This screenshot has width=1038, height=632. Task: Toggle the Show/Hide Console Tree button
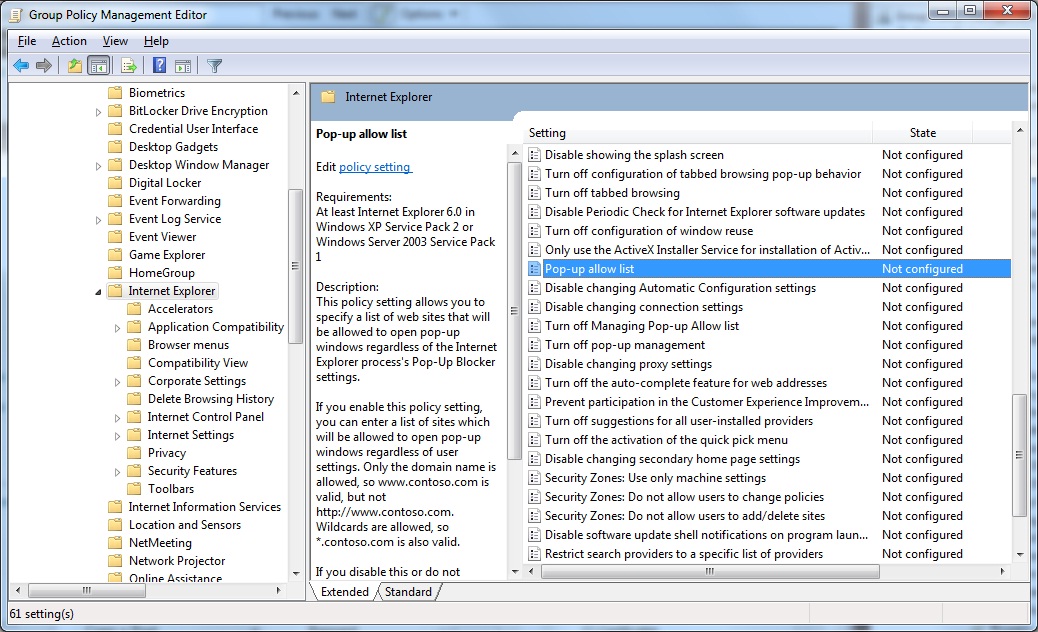coord(98,66)
